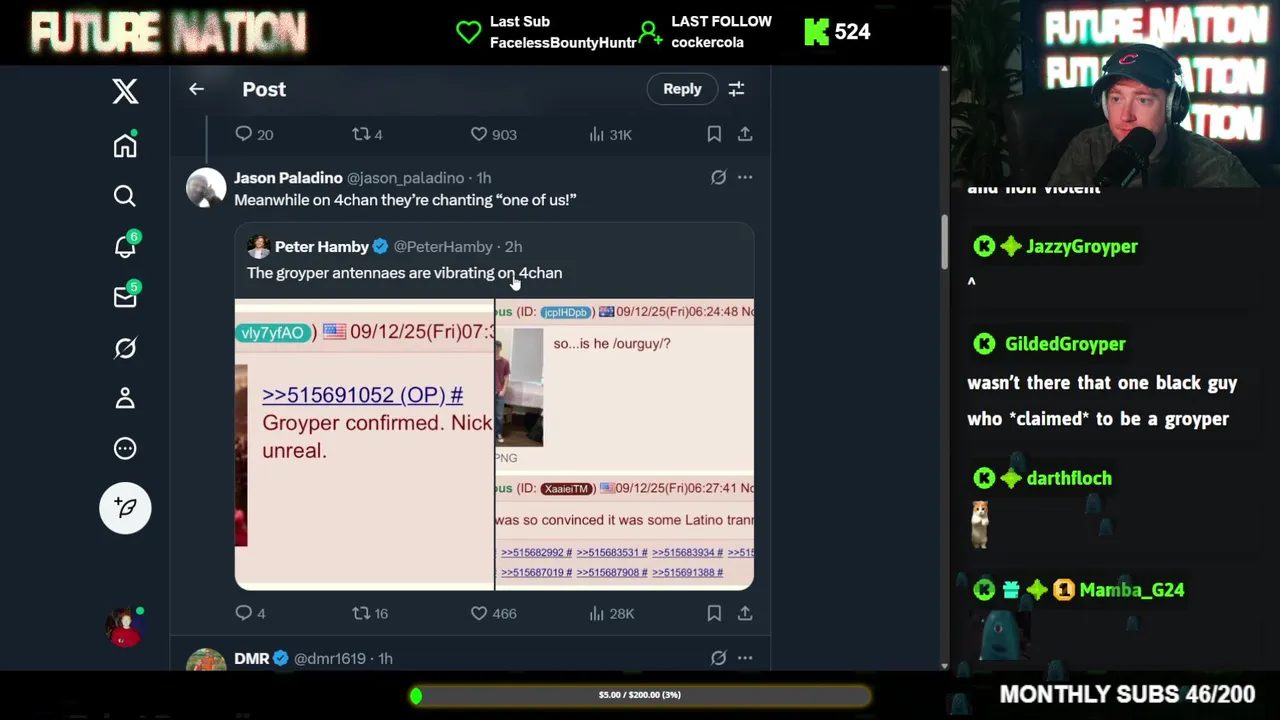Viewport: 1280px width, 720px height.
Task: Like the post with 903 likes
Action: [493, 134]
